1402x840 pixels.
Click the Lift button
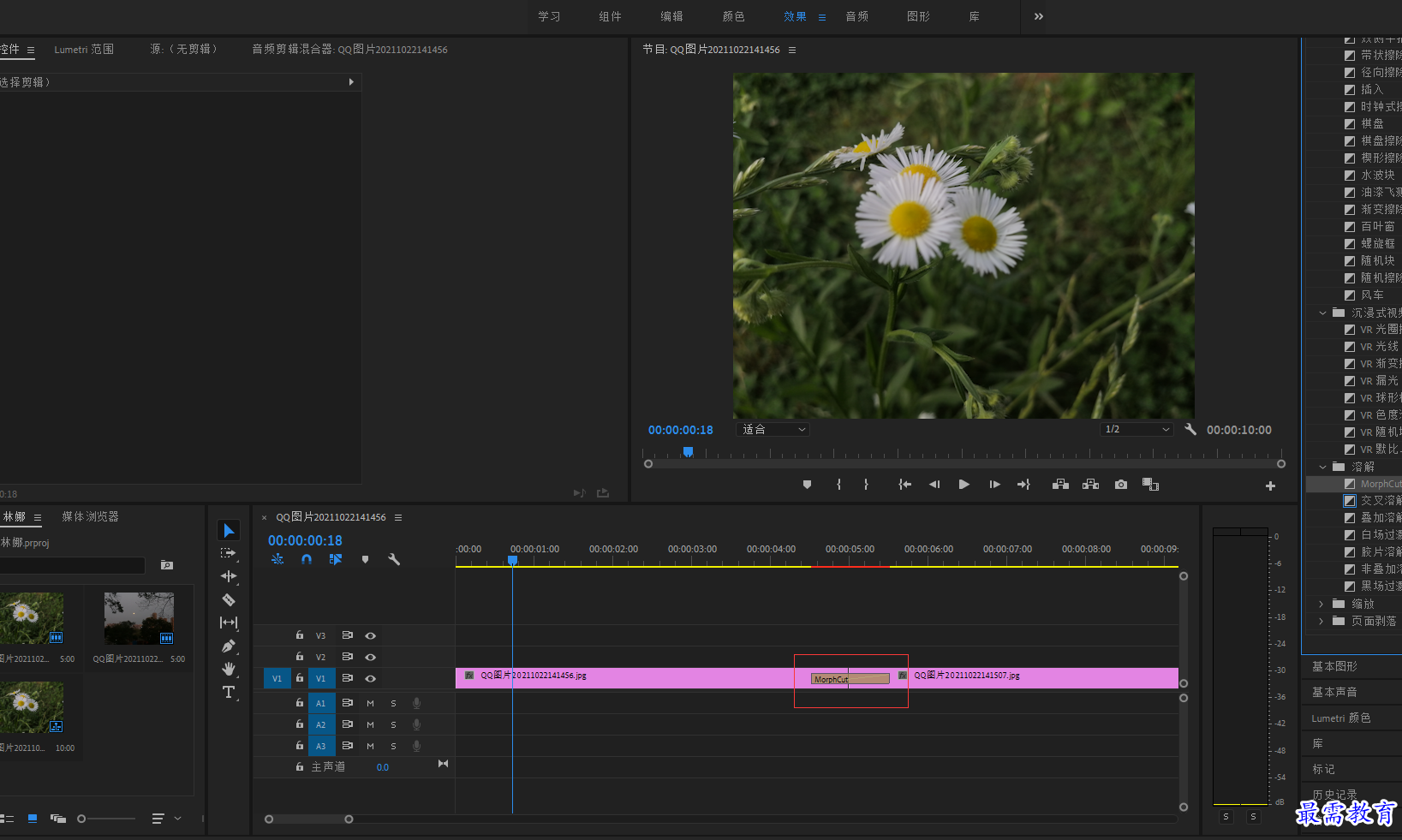(x=1060, y=485)
